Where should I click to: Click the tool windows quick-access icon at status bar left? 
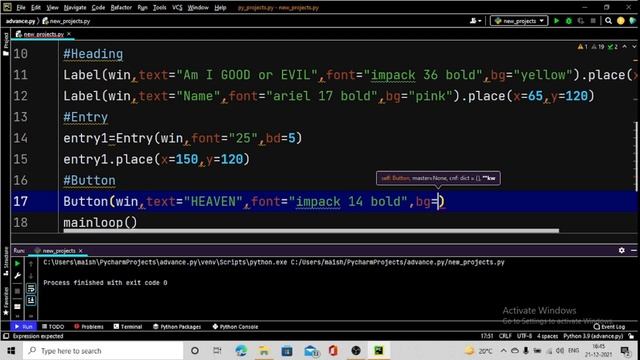(x=6, y=336)
